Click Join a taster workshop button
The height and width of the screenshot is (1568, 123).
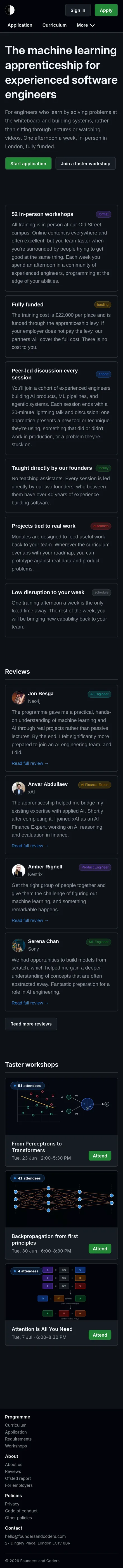coord(85,163)
